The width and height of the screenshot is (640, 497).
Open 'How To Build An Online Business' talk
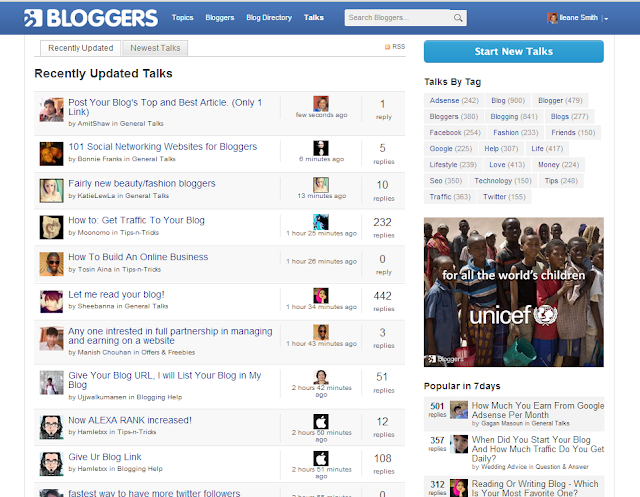click(138, 257)
